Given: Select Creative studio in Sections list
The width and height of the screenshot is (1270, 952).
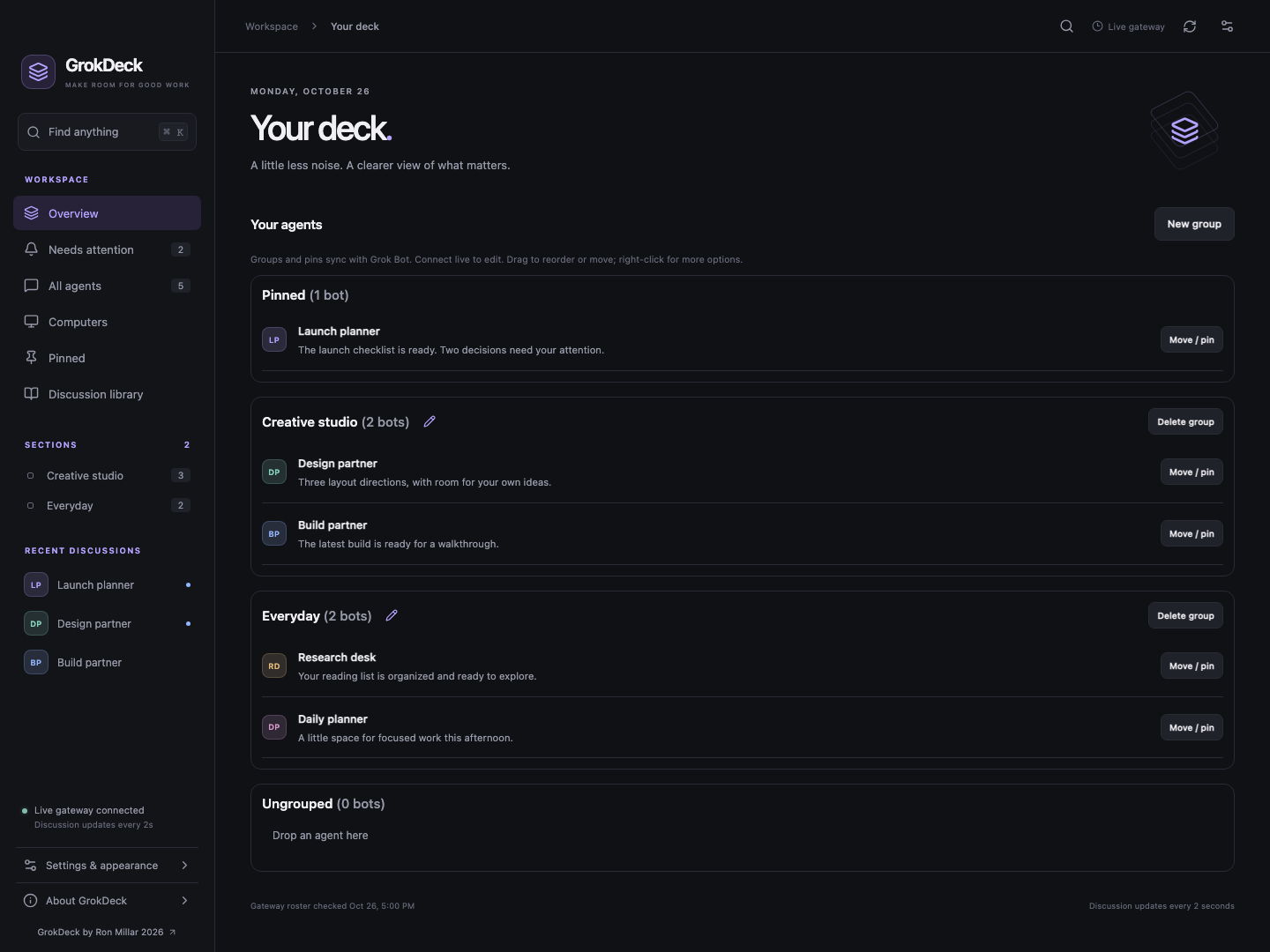Looking at the screenshot, I should [x=107, y=475].
